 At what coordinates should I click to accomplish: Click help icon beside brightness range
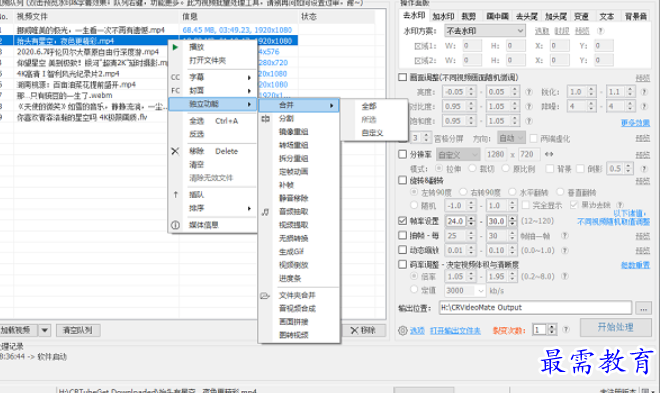click(528, 92)
